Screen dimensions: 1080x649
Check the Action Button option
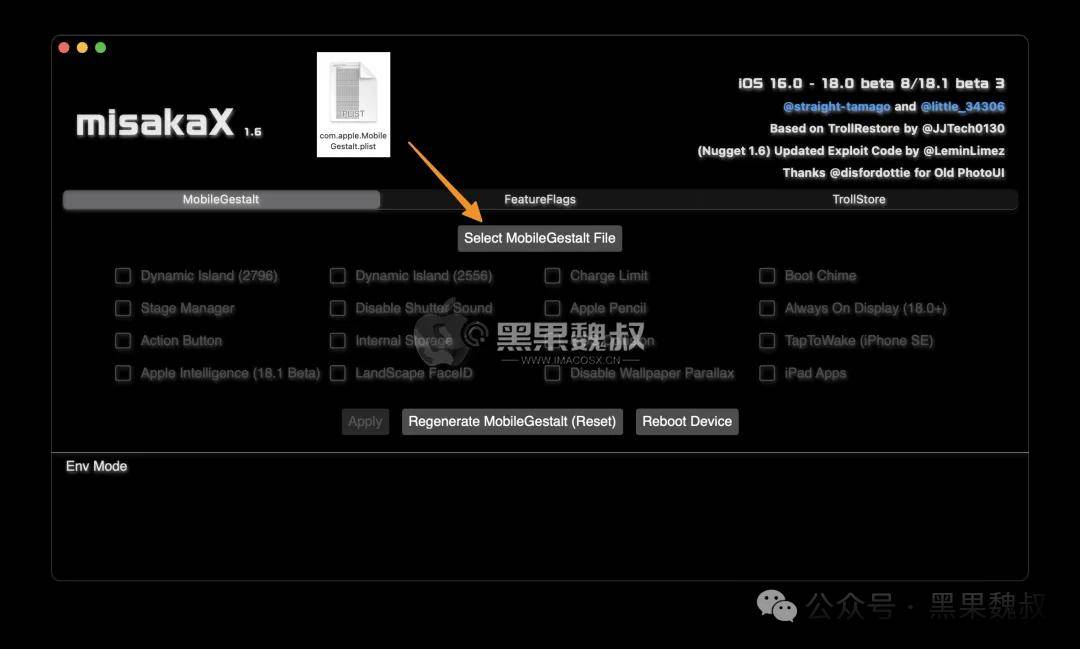click(123, 340)
